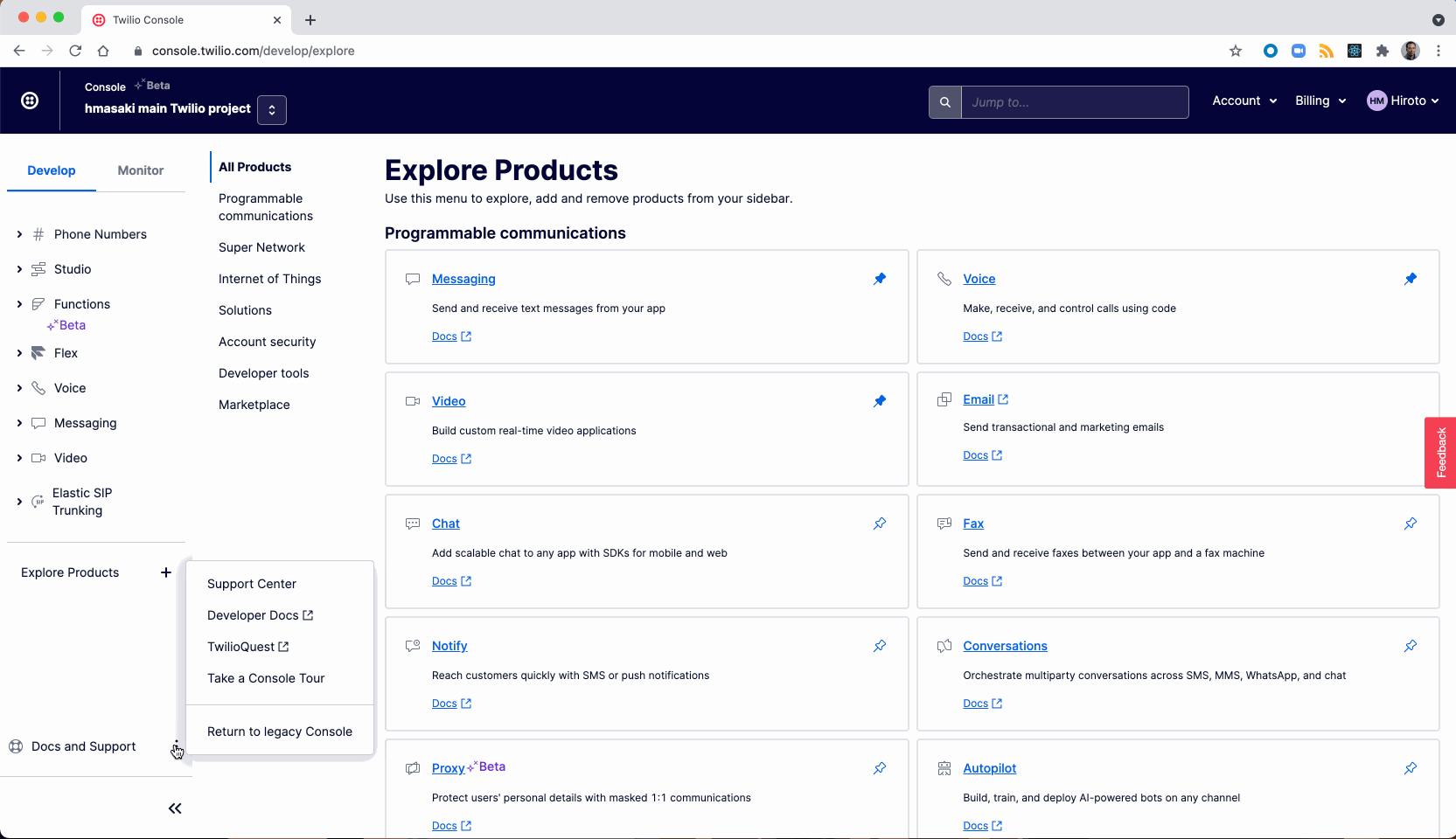Expand Phone Numbers in sidebar
Image resolution: width=1456 pixels, height=839 pixels.
pos(19,234)
